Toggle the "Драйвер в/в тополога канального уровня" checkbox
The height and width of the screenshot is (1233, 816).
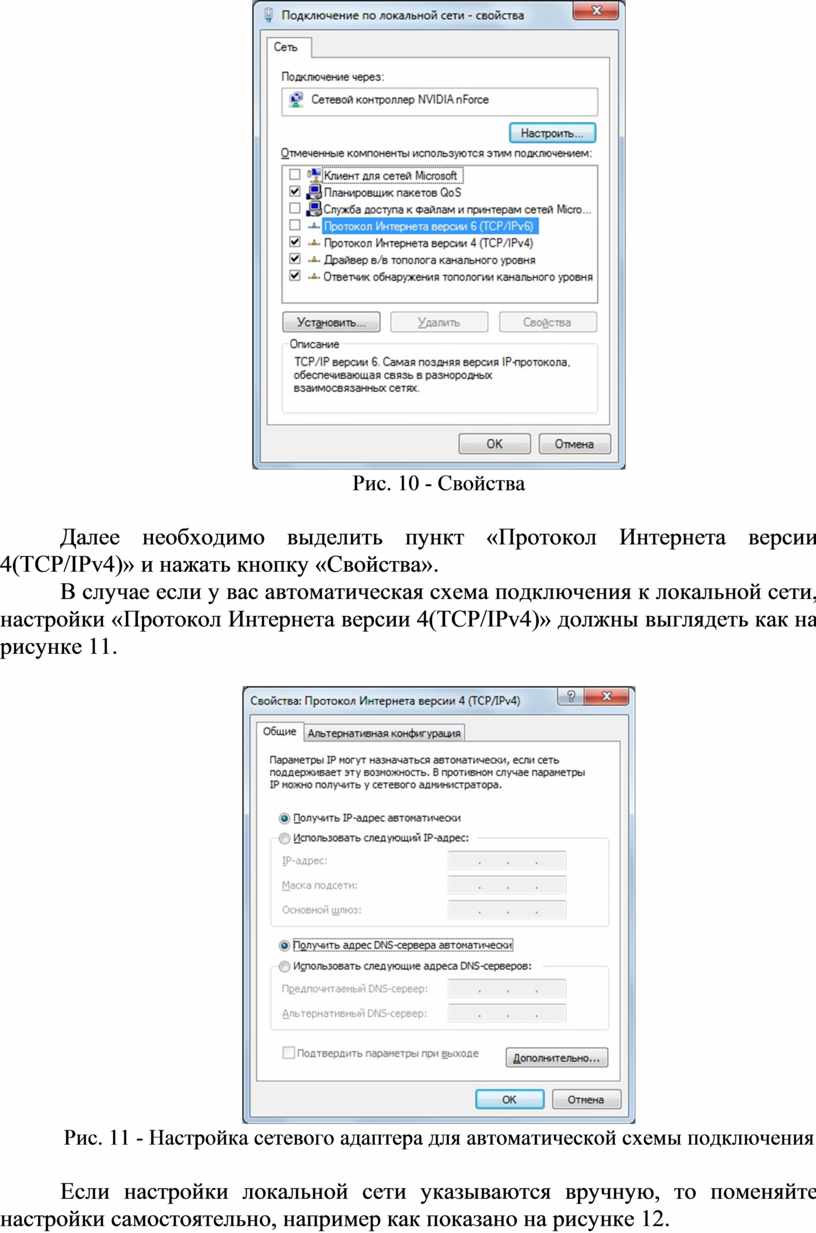pos(294,260)
